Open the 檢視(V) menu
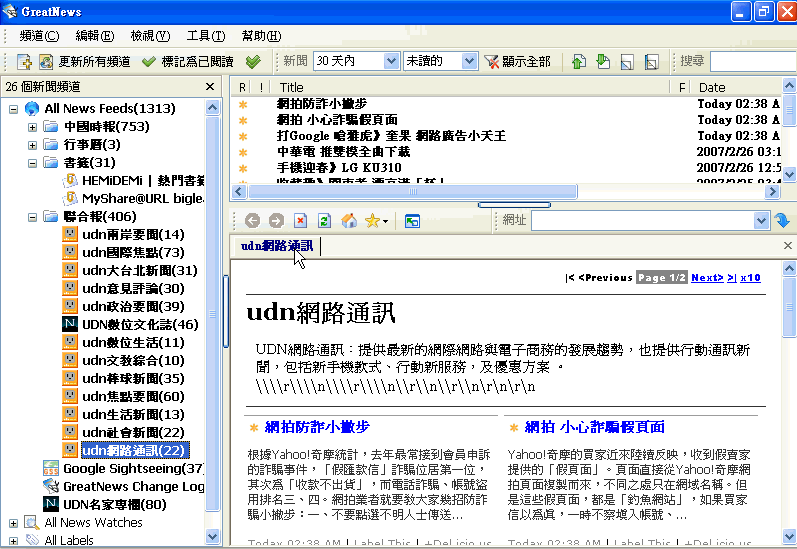The image size is (797, 549). tap(150, 36)
